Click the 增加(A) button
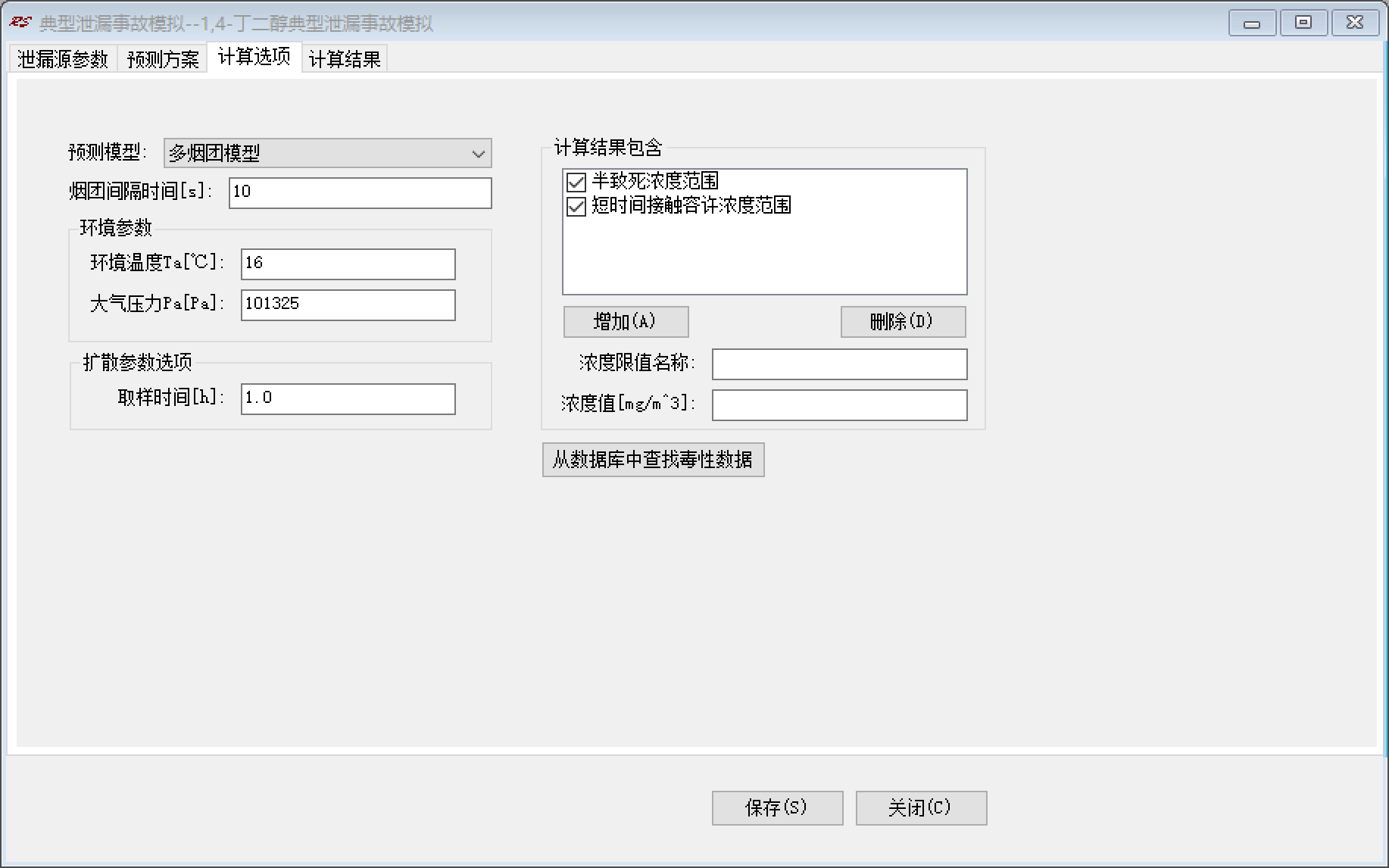Screen dimensions: 1389x868 626,321
